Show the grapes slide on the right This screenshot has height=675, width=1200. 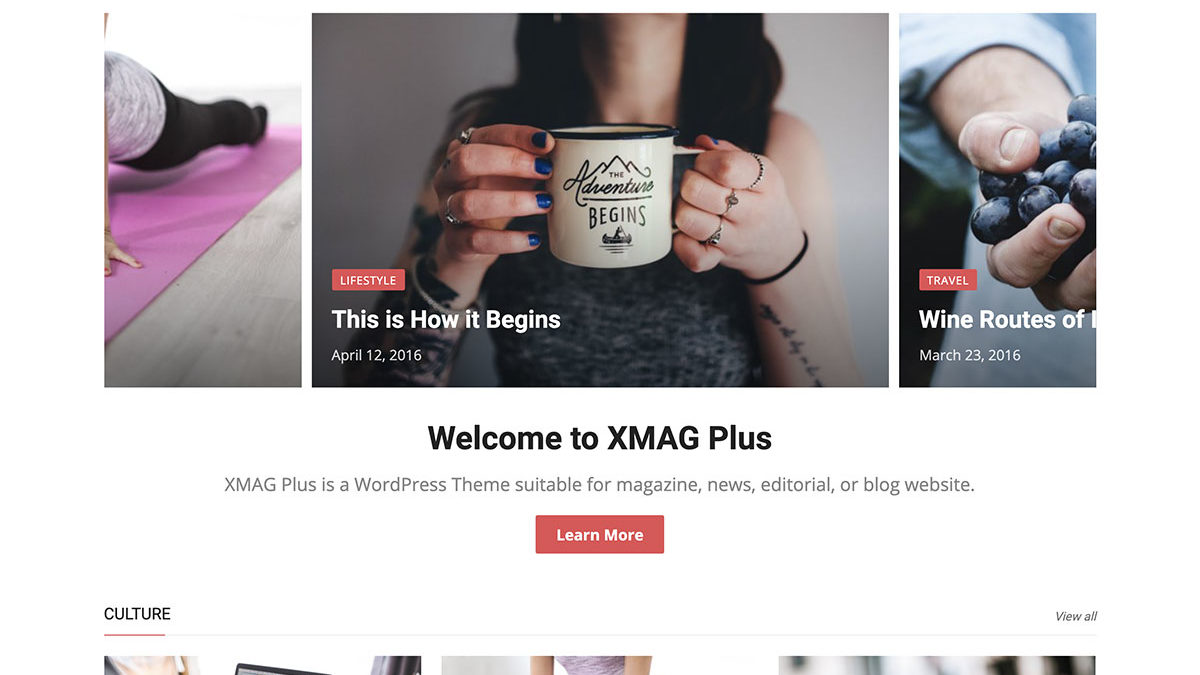click(x=998, y=200)
